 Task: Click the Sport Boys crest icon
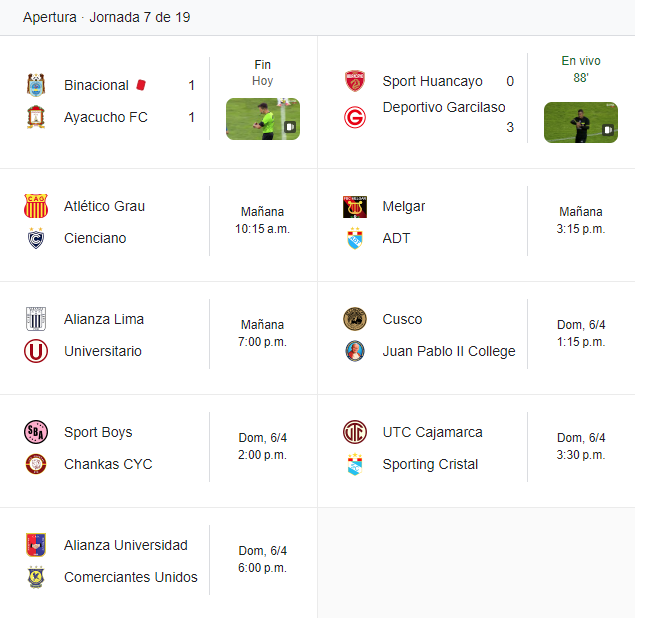point(36,432)
